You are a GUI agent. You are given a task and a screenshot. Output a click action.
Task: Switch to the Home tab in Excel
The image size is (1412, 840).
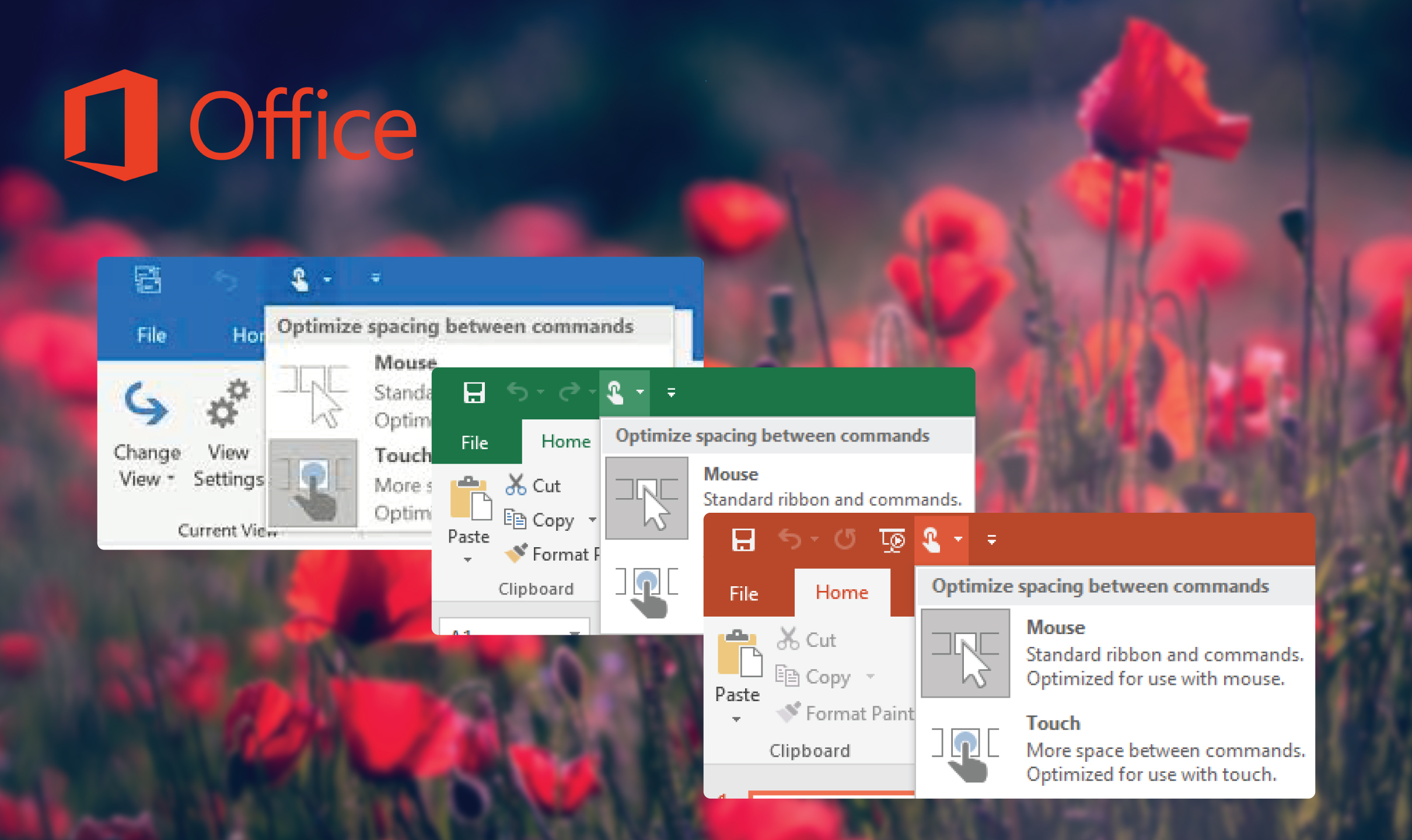566,441
